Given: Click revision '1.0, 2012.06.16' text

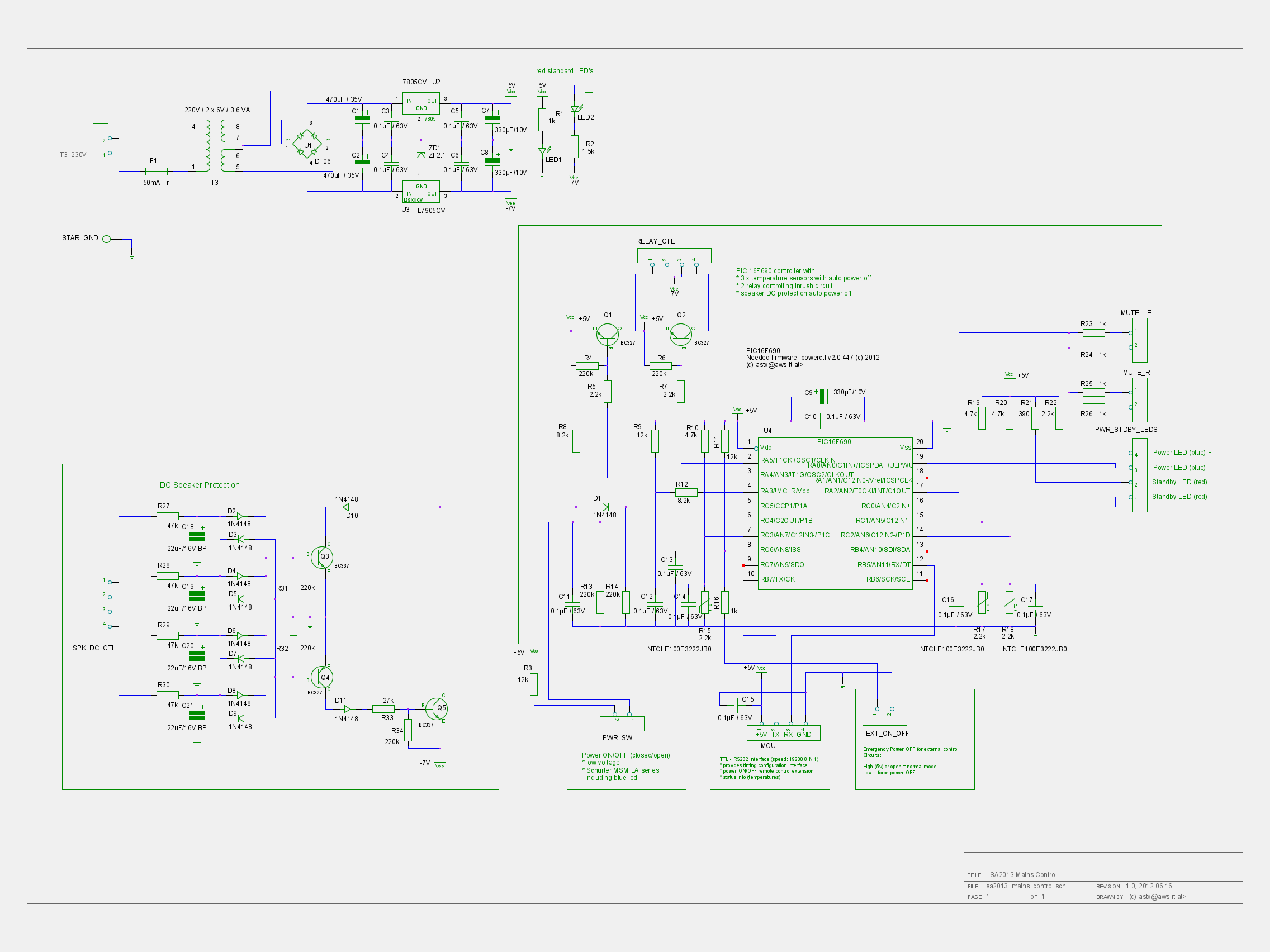Looking at the screenshot, I should (1149, 886).
